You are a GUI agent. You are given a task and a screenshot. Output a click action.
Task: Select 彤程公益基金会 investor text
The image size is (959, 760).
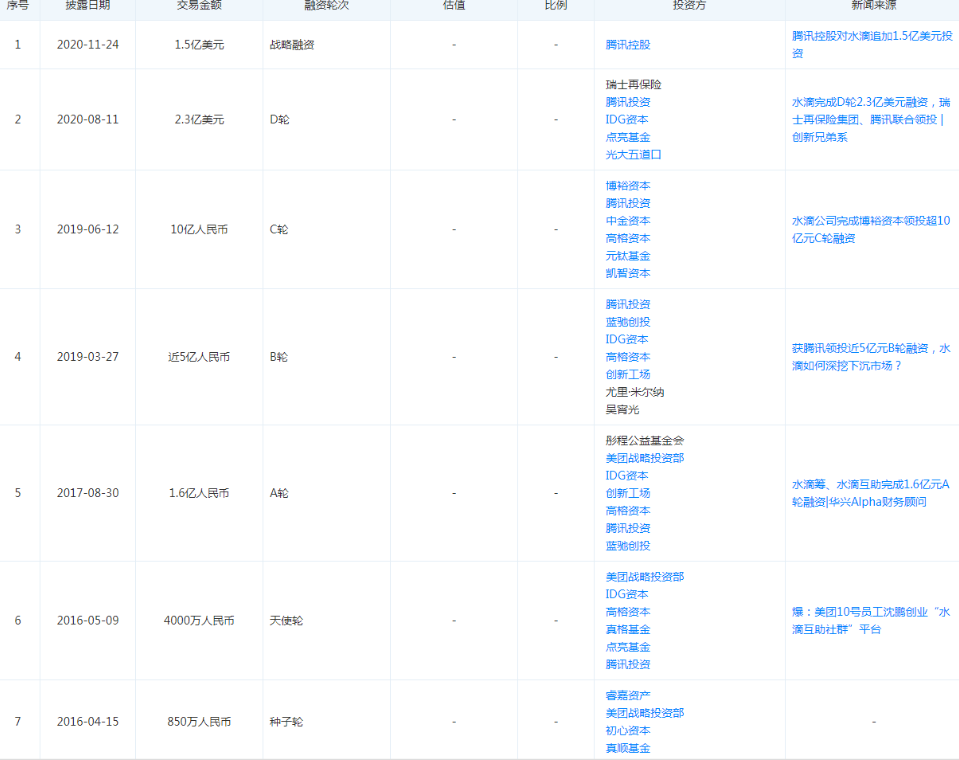pyautogui.click(x=645, y=440)
